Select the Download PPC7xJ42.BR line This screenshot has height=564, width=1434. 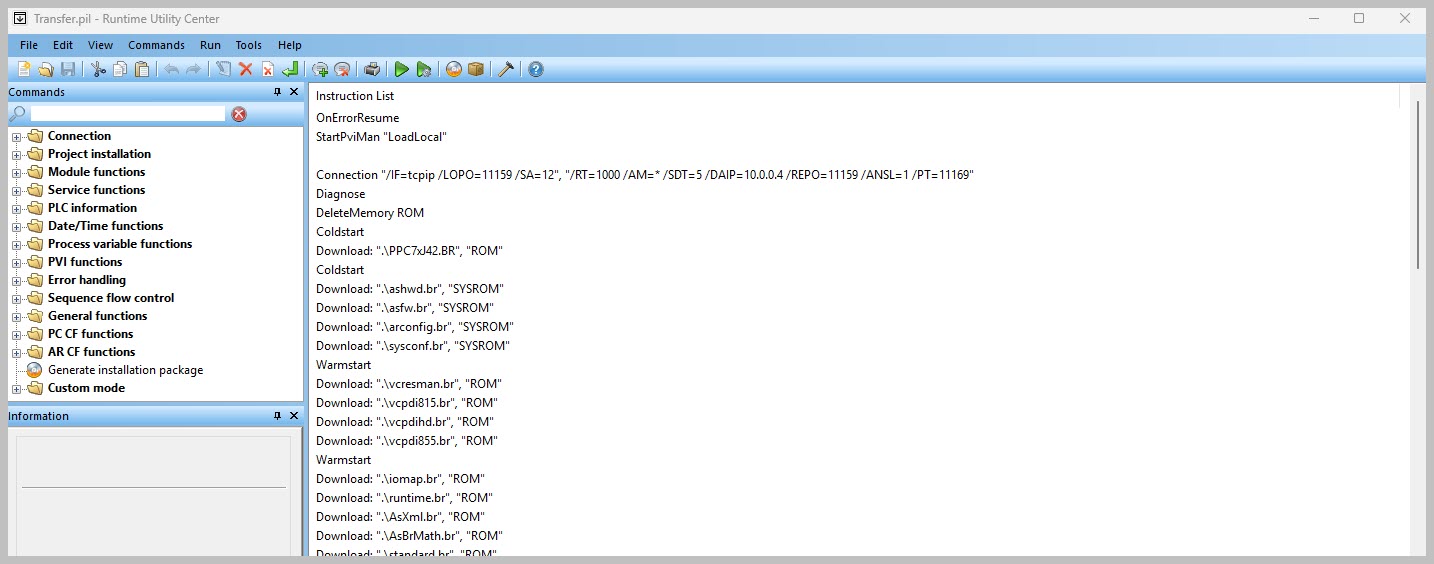click(x=409, y=251)
